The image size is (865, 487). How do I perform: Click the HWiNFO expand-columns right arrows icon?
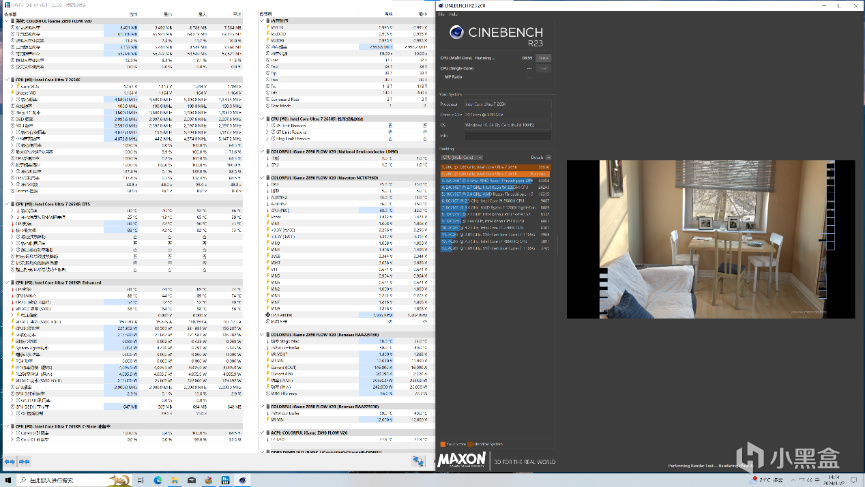point(24,462)
